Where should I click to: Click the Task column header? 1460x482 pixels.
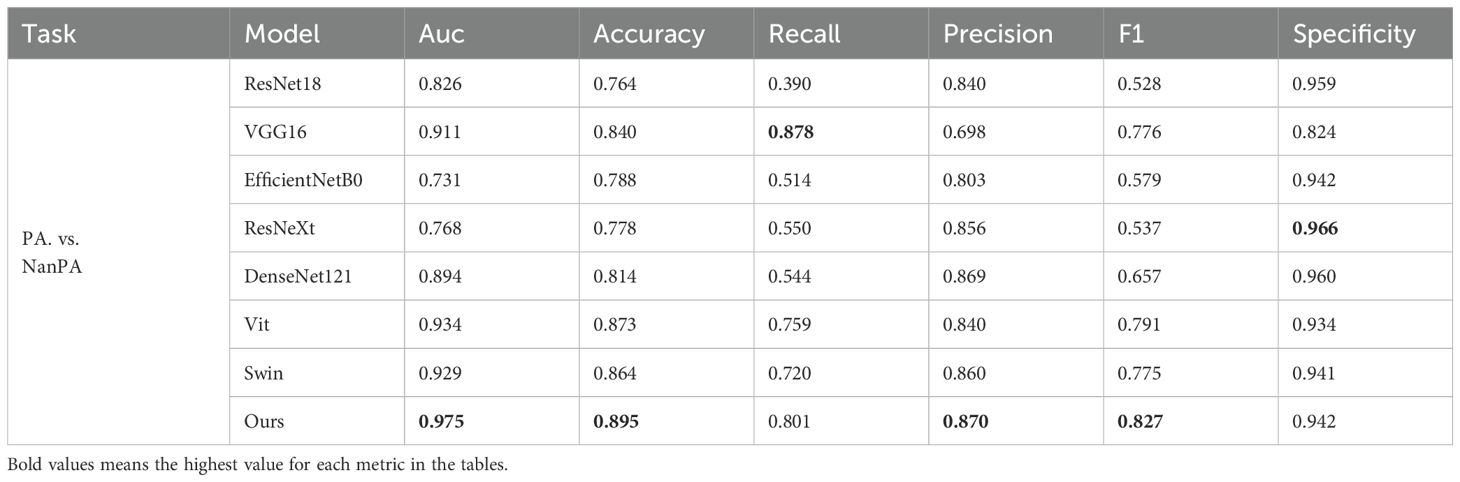point(46,34)
